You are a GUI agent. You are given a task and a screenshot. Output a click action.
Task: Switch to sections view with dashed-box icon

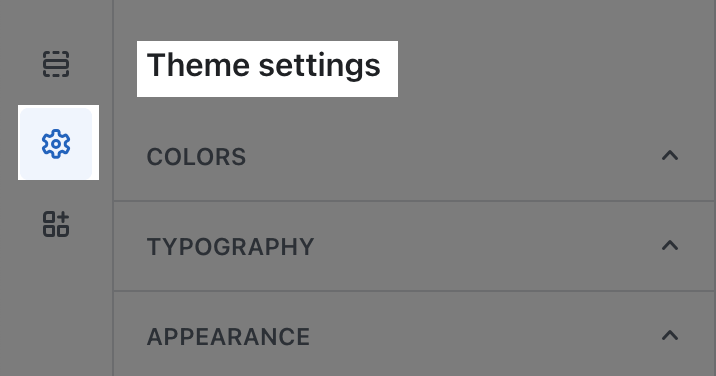pyautogui.click(x=56, y=64)
